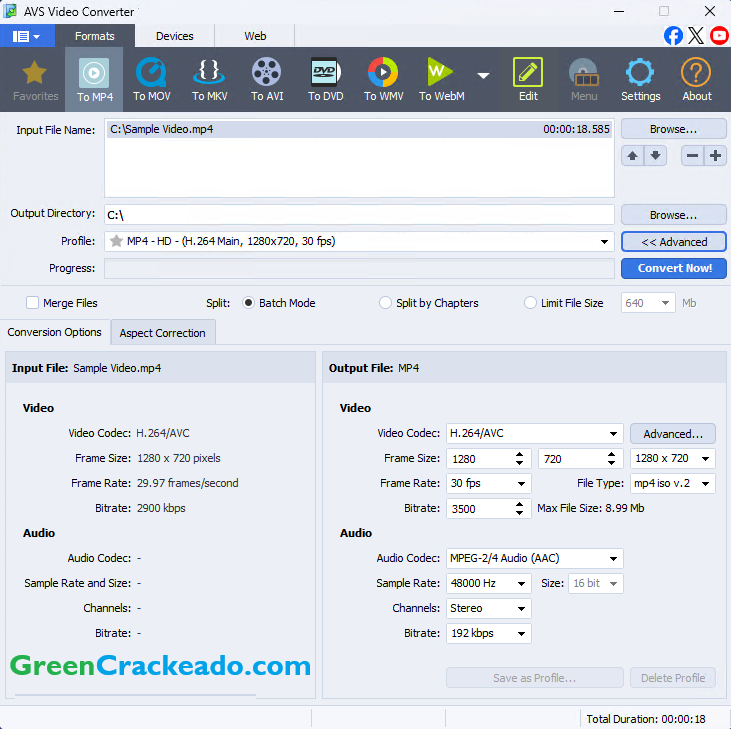Click the Max File Size 8.99 Mb text
Viewport: 731px width, 729px height.
(590, 508)
